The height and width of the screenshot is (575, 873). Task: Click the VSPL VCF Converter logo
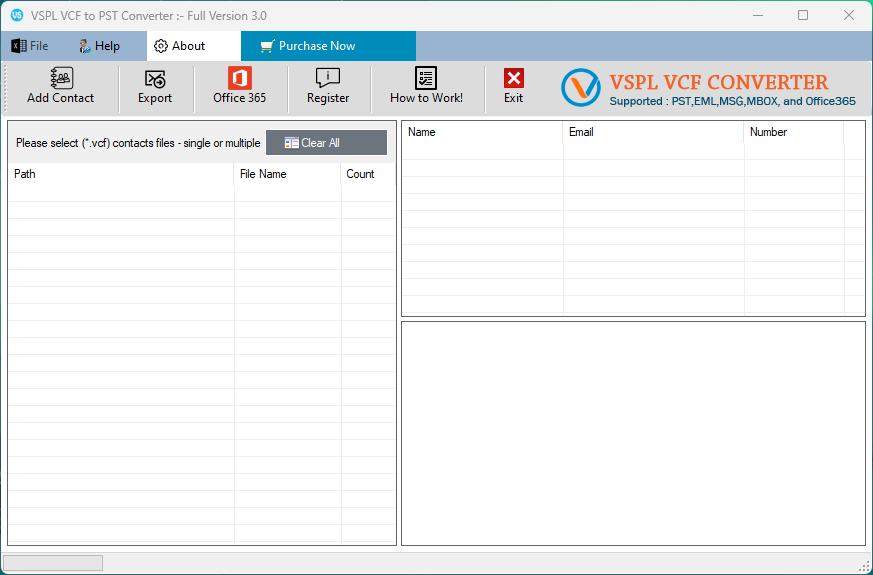pos(581,87)
